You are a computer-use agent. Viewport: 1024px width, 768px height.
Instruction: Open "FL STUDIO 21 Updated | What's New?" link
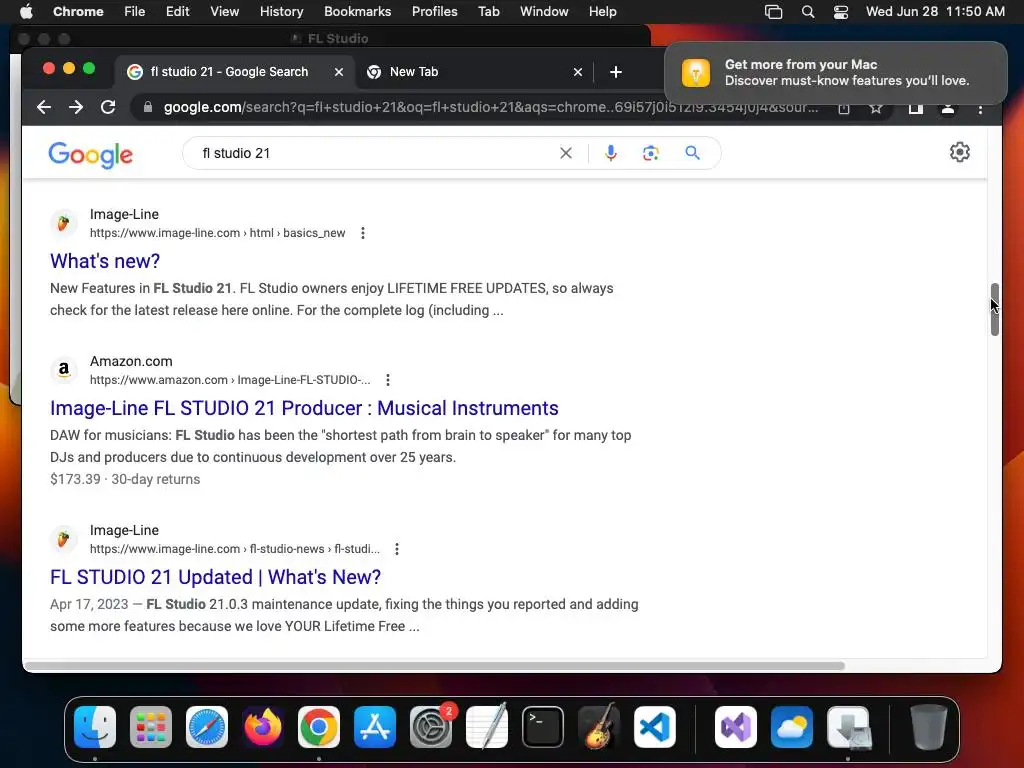click(x=216, y=577)
